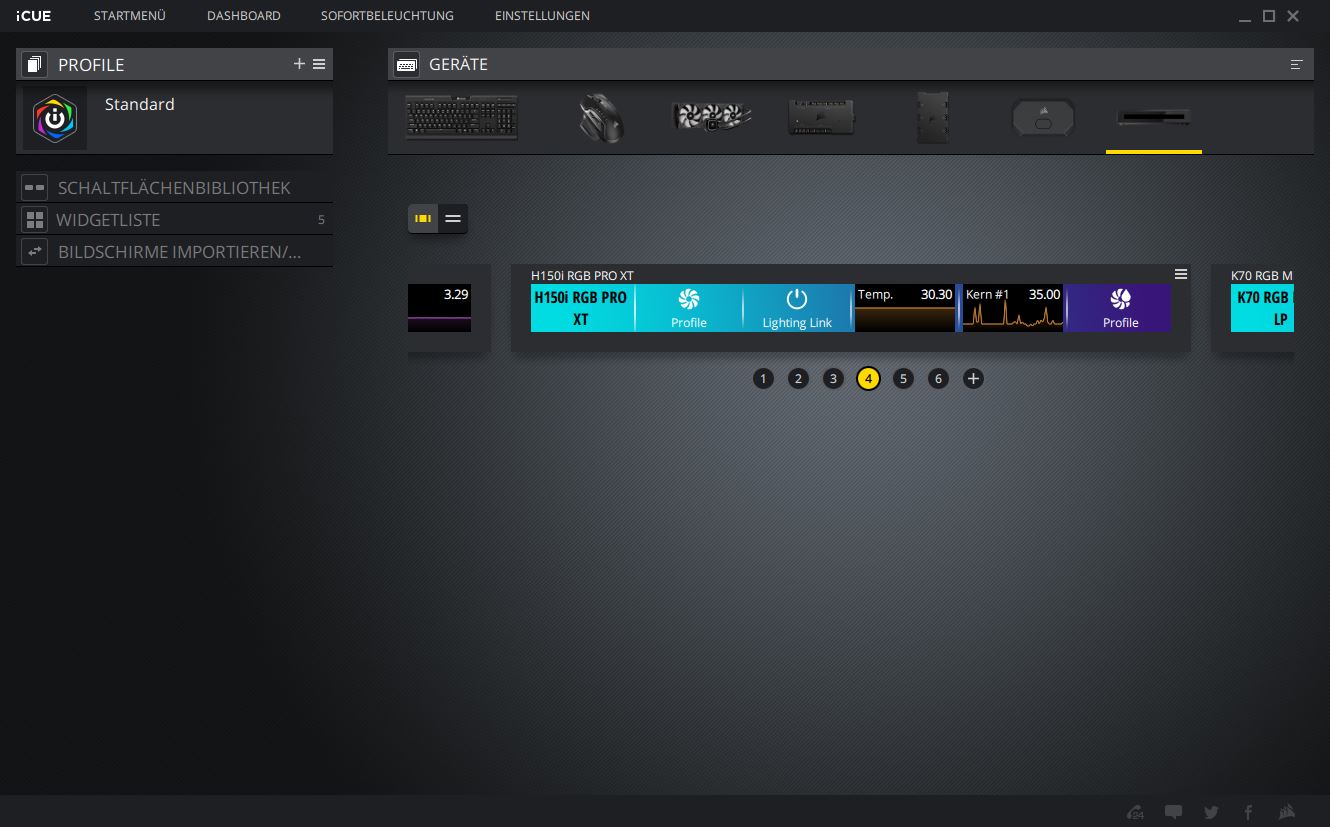The width and height of the screenshot is (1330, 827).
Task: Open the Einstellungen menu
Action: coord(541,16)
